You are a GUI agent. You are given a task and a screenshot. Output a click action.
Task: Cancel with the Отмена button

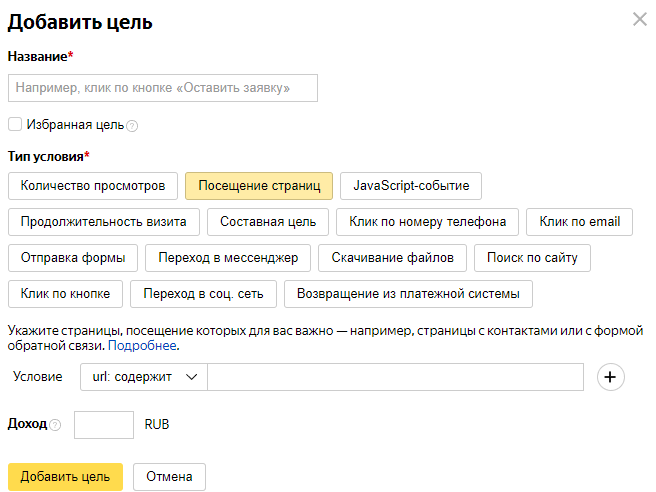pos(169,477)
